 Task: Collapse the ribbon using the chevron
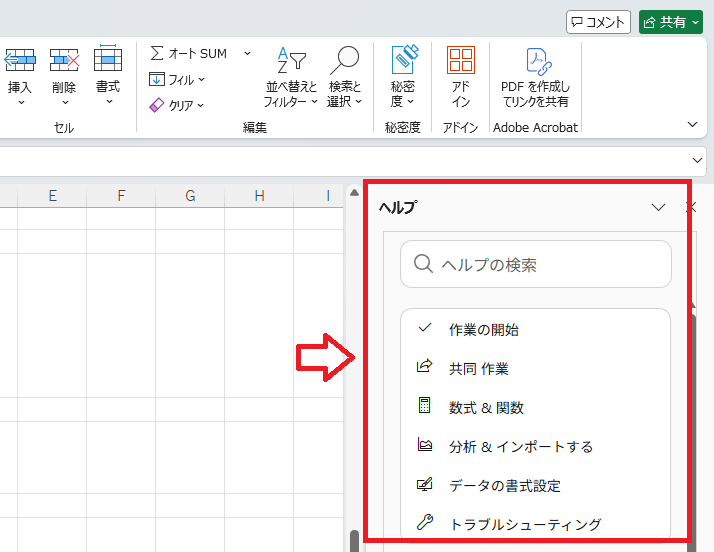(692, 124)
